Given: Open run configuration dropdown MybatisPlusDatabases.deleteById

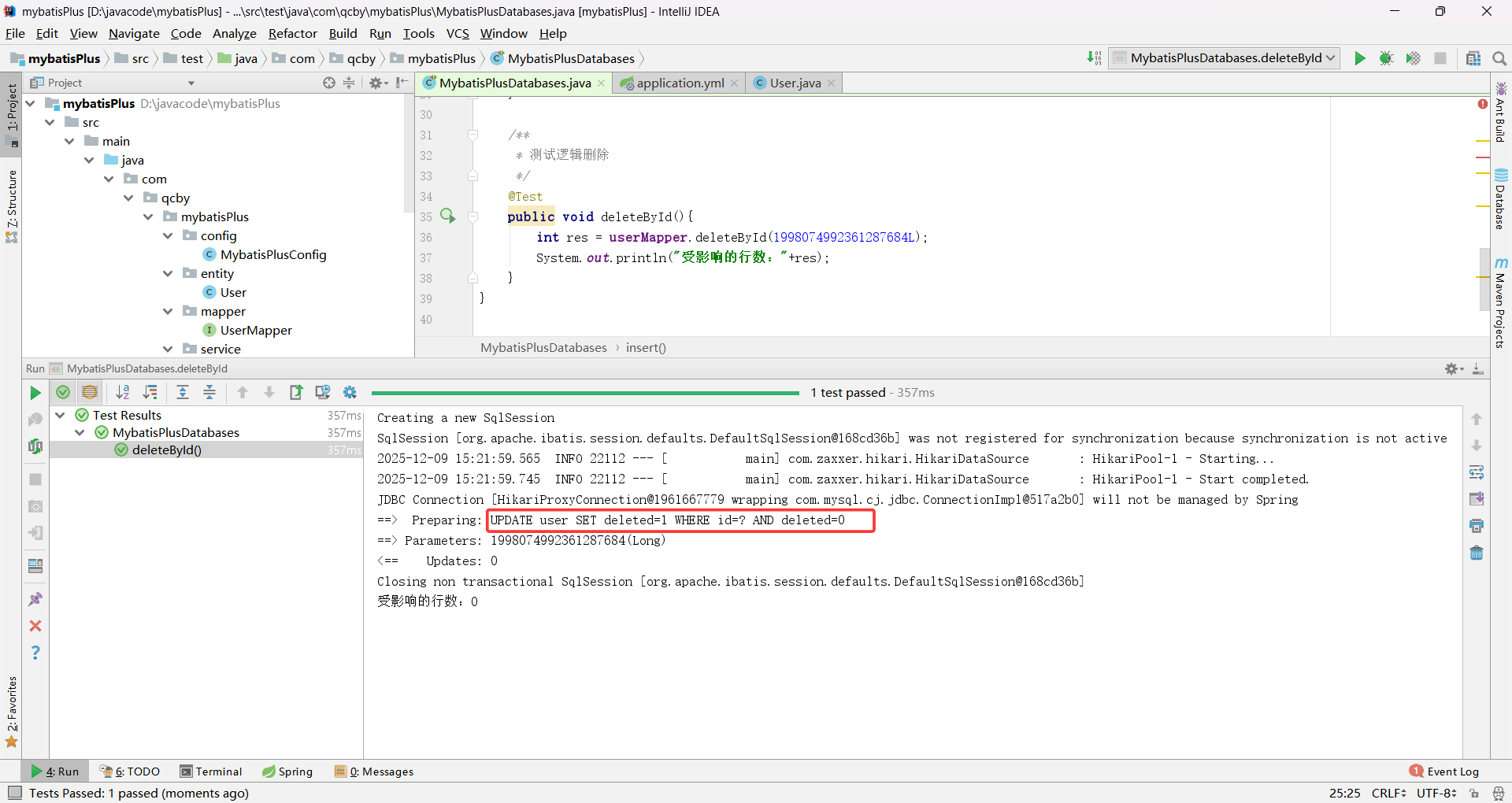Looking at the screenshot, I should click(1225, 58).
